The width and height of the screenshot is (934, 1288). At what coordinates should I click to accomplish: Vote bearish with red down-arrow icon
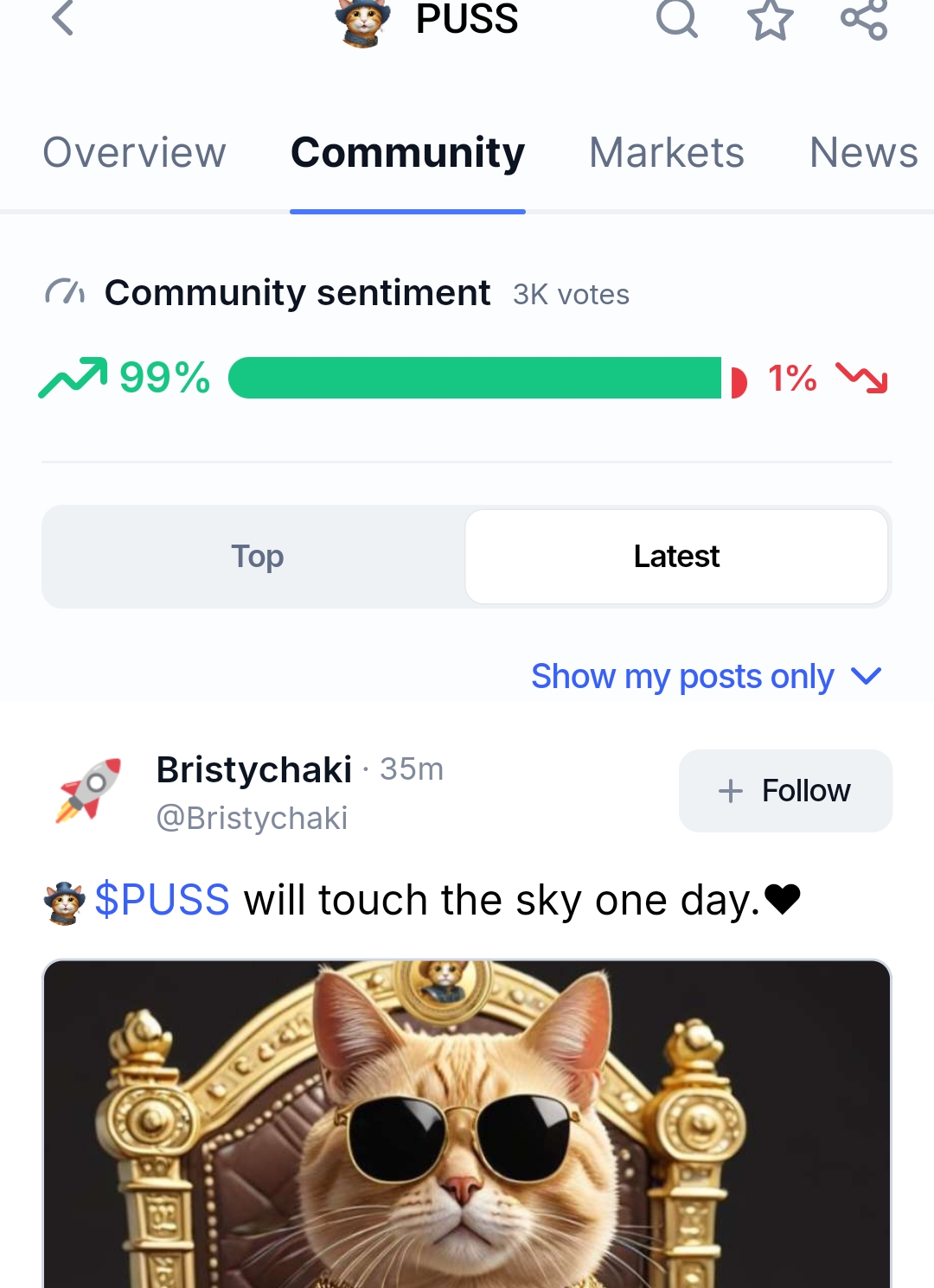(861, 378)
